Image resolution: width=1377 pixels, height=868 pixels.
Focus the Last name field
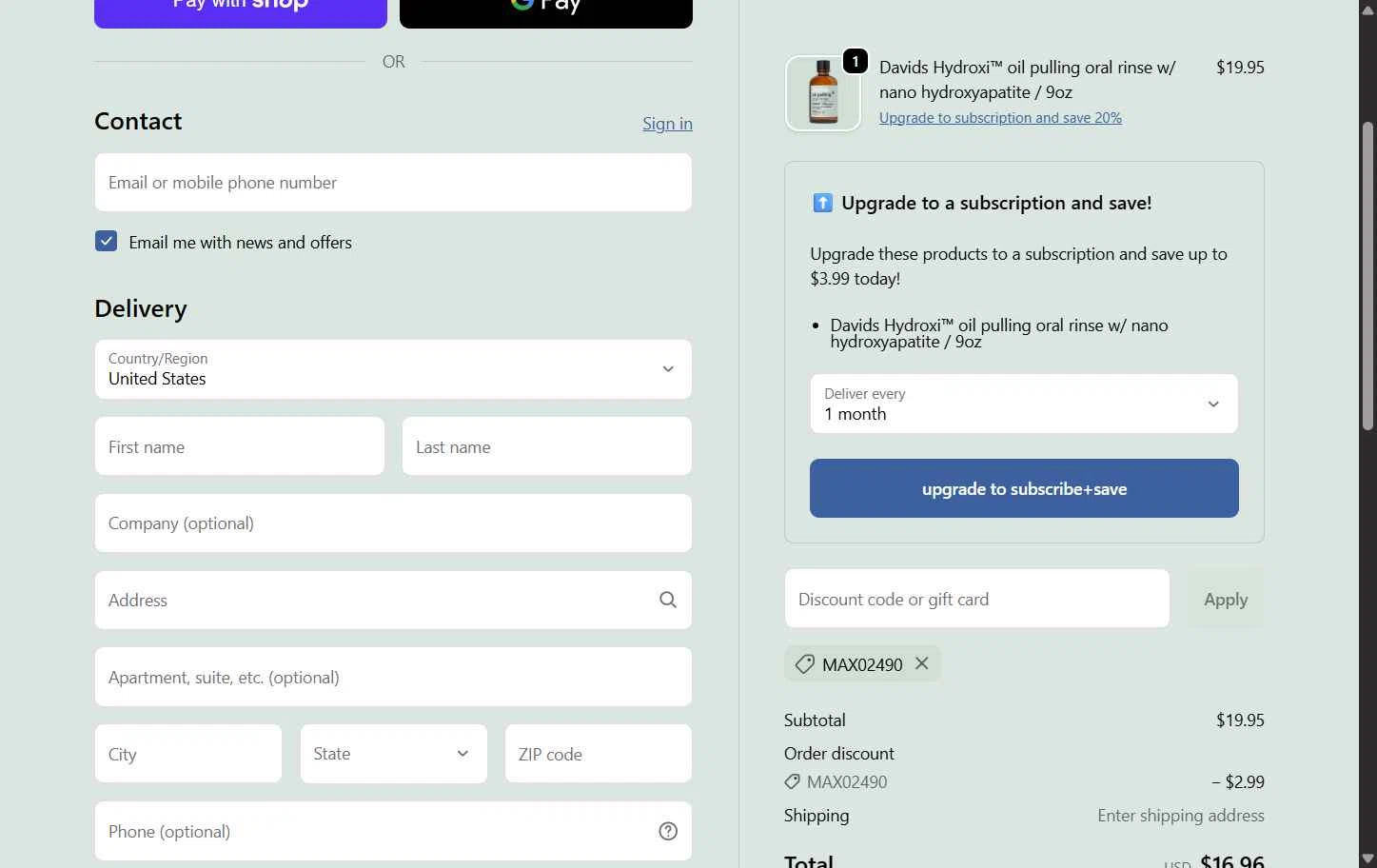[x=547, y=446]
